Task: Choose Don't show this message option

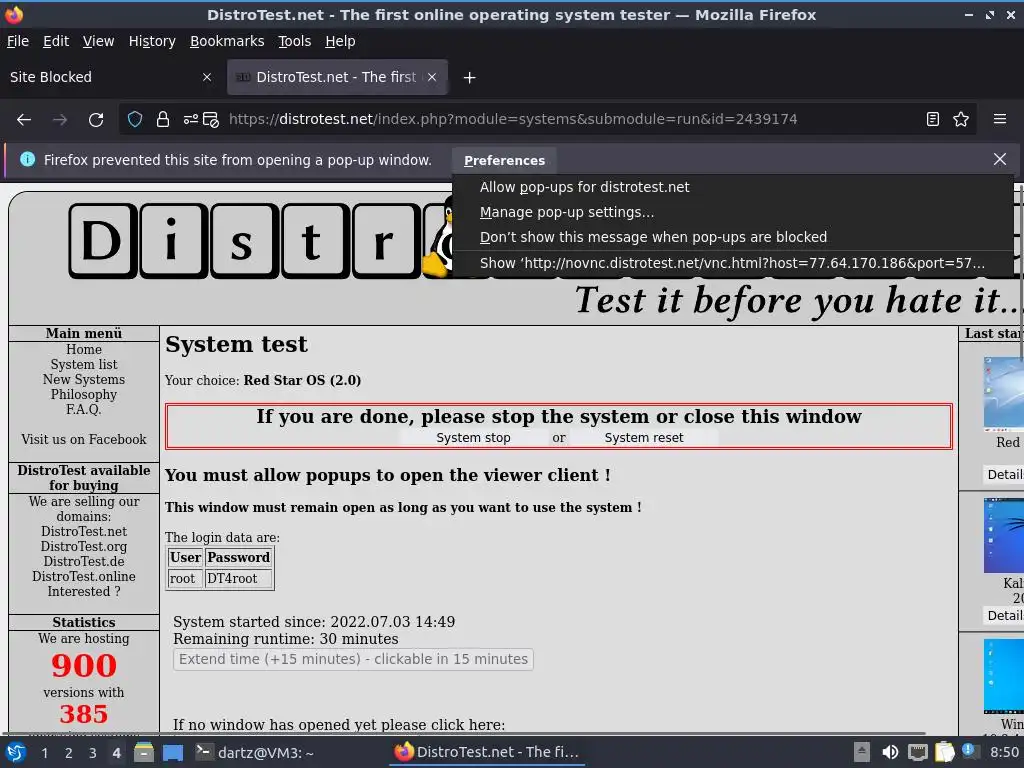Action: (733, 237)
